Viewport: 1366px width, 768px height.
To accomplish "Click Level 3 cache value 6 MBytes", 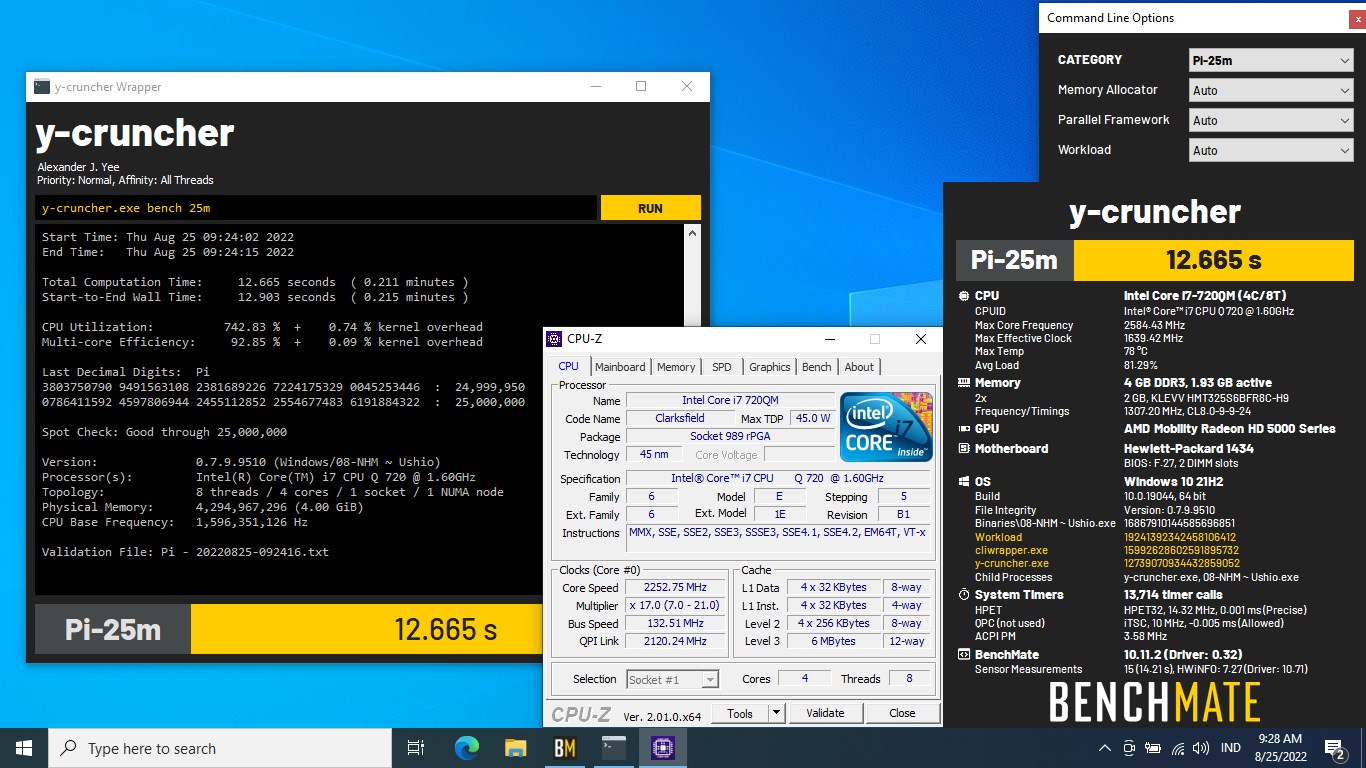I will (834, 642).
